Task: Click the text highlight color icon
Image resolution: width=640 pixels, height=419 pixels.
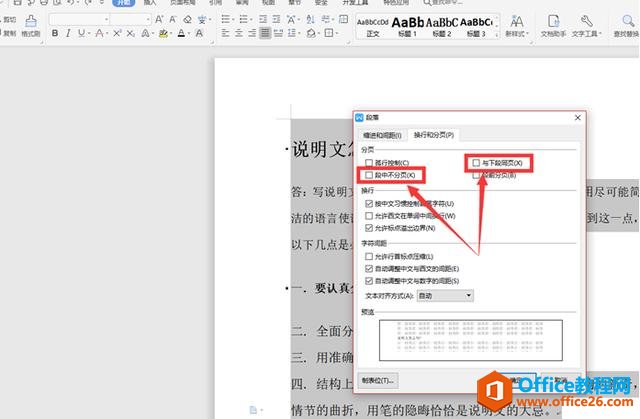Action: click(x=163, y=33)
